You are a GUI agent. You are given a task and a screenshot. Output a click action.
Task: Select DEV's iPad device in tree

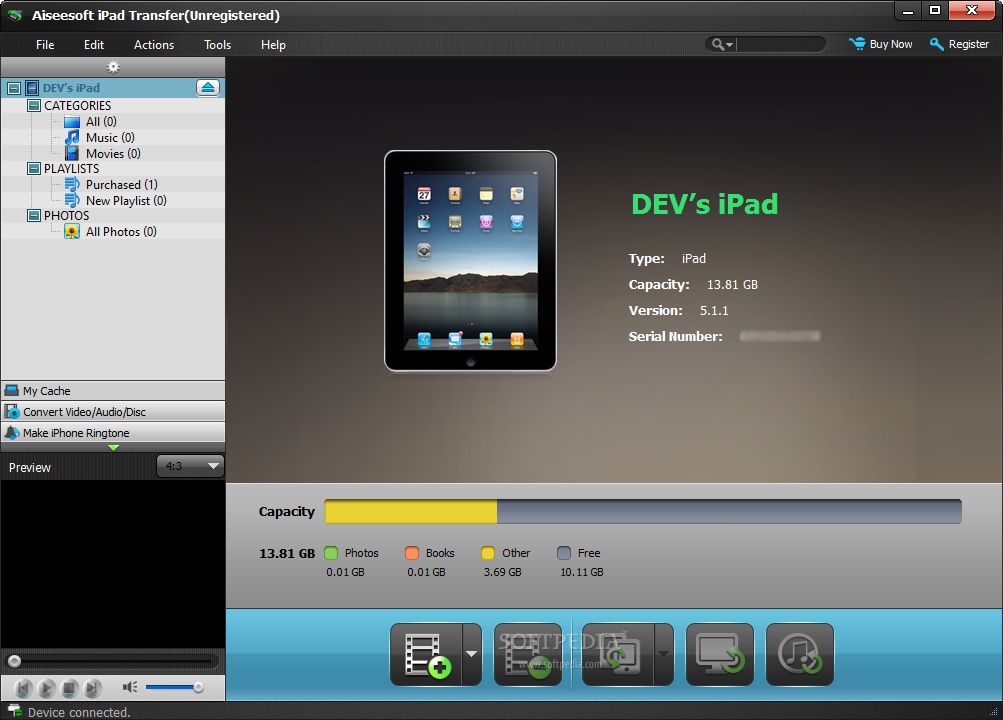[72, 88]
